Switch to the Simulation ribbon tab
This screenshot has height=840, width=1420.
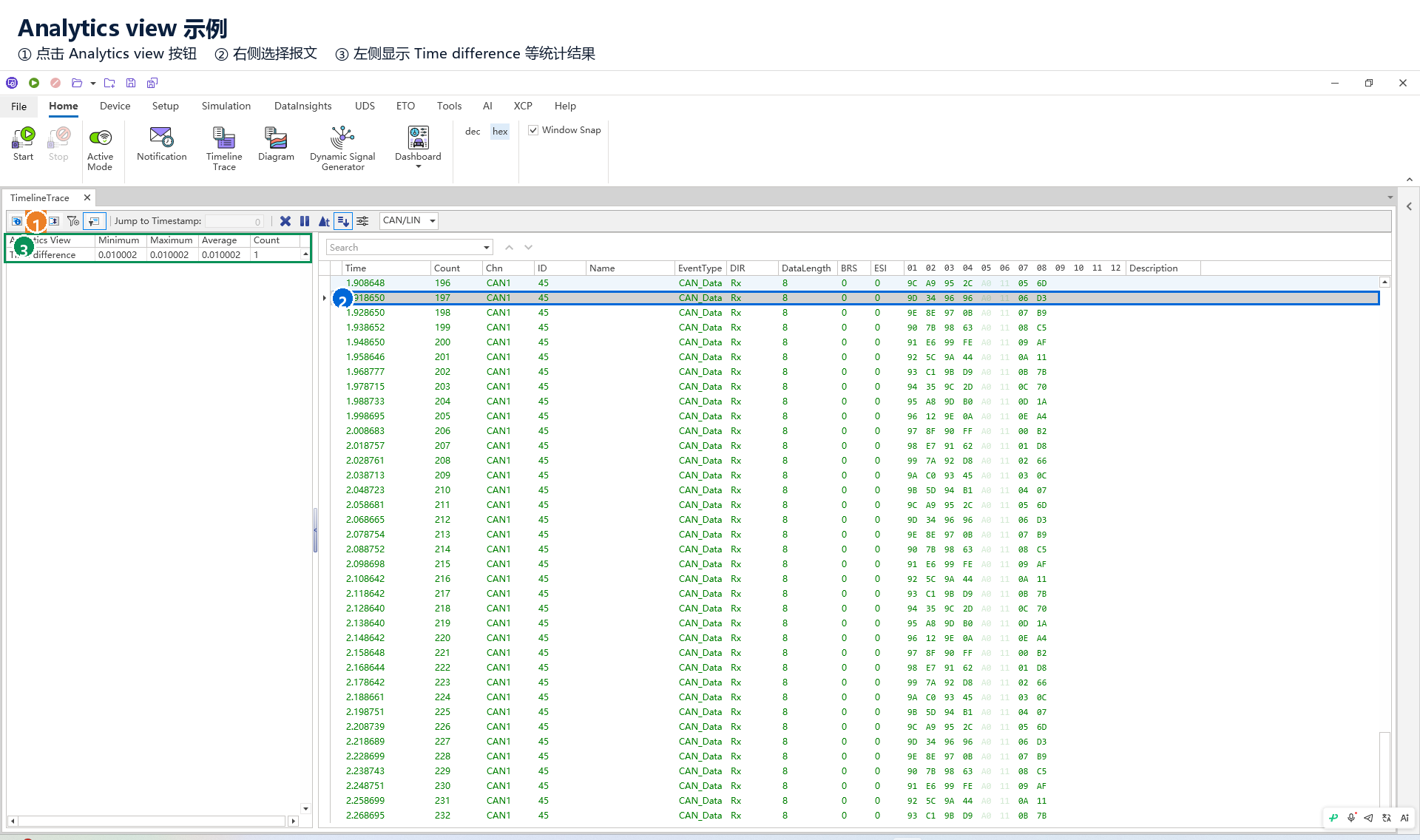[226, 106]
